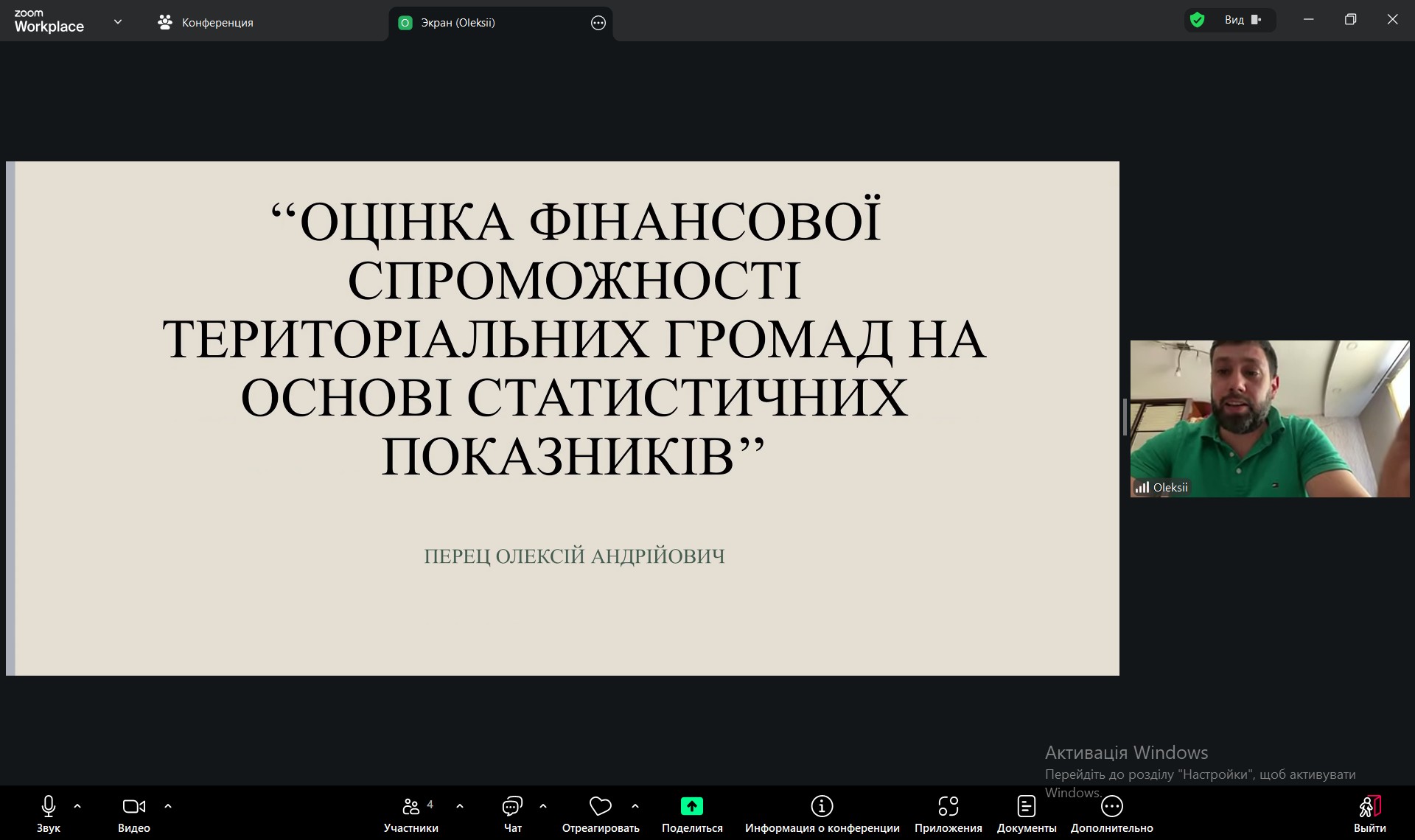Viewport: 1415px width, 840px height.
Task: Click the green encryption shield icon
Action: [1198, 20]
